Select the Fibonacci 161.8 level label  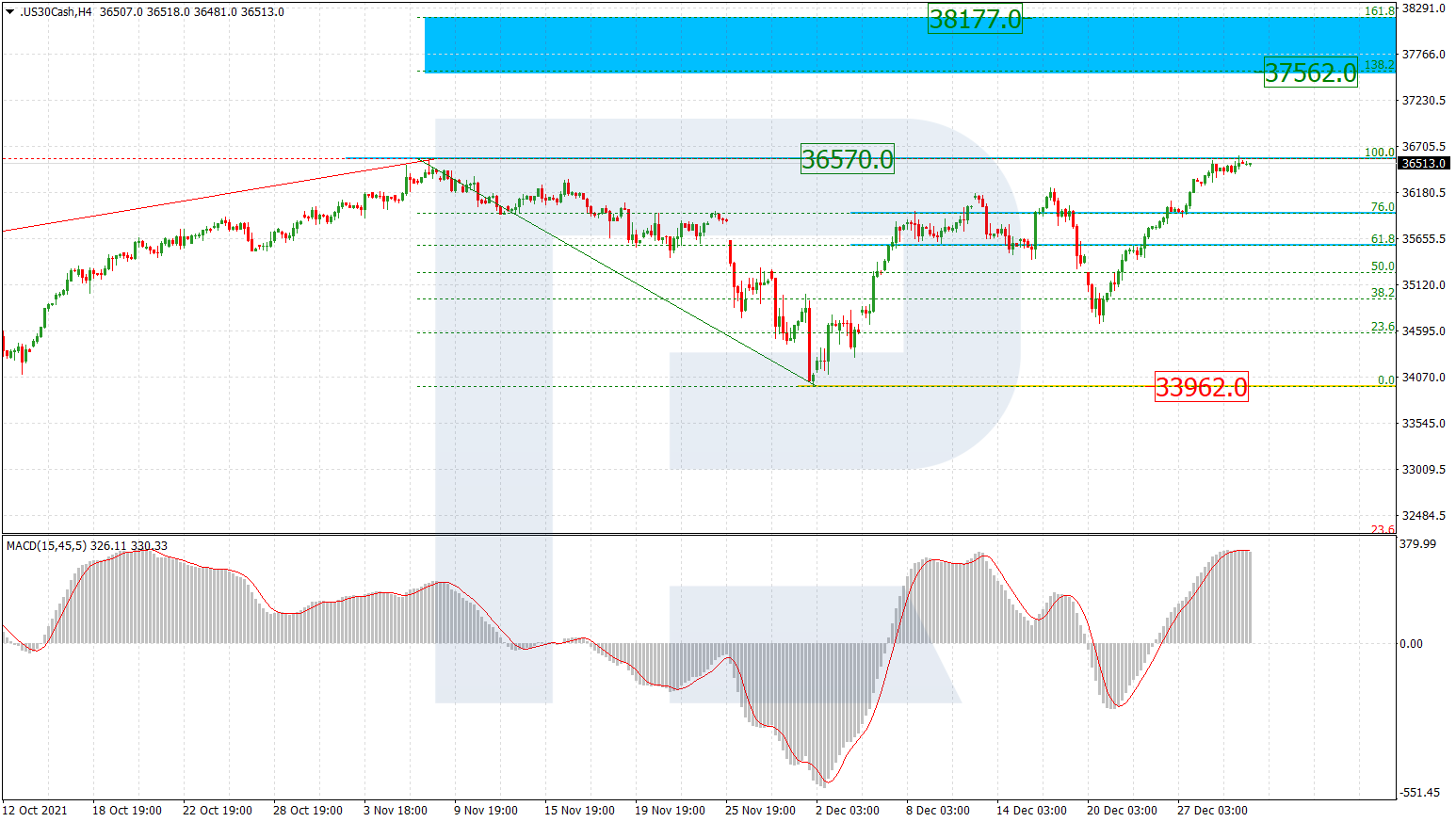[x=1380, y=11]
